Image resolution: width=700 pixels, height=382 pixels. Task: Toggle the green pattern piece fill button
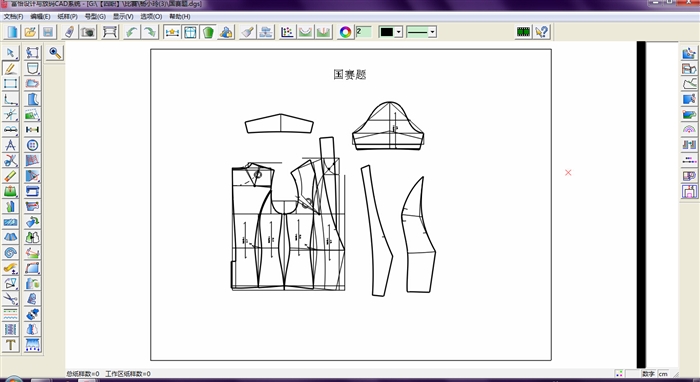208,32
